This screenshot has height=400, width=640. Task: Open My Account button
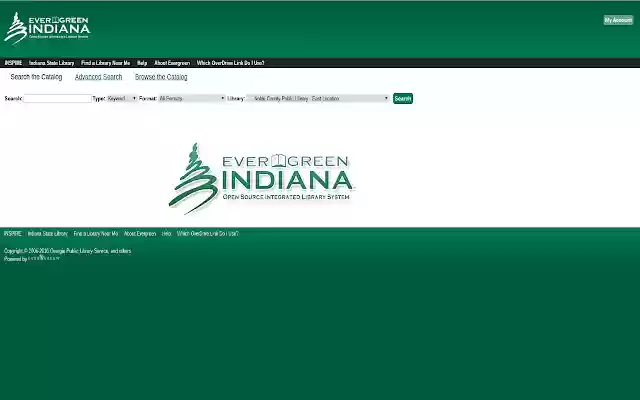(618, 20)
